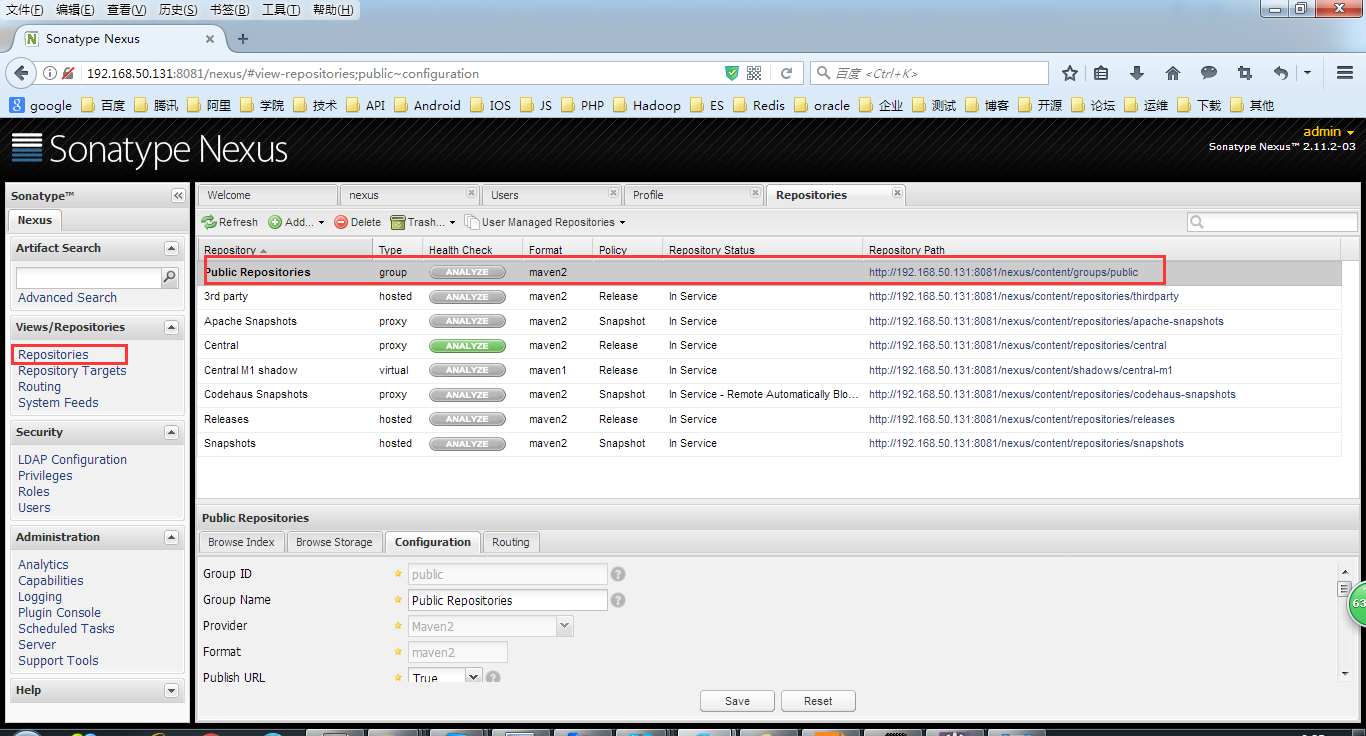Click the Refresh toolbar button

click(x=230, y=222)
